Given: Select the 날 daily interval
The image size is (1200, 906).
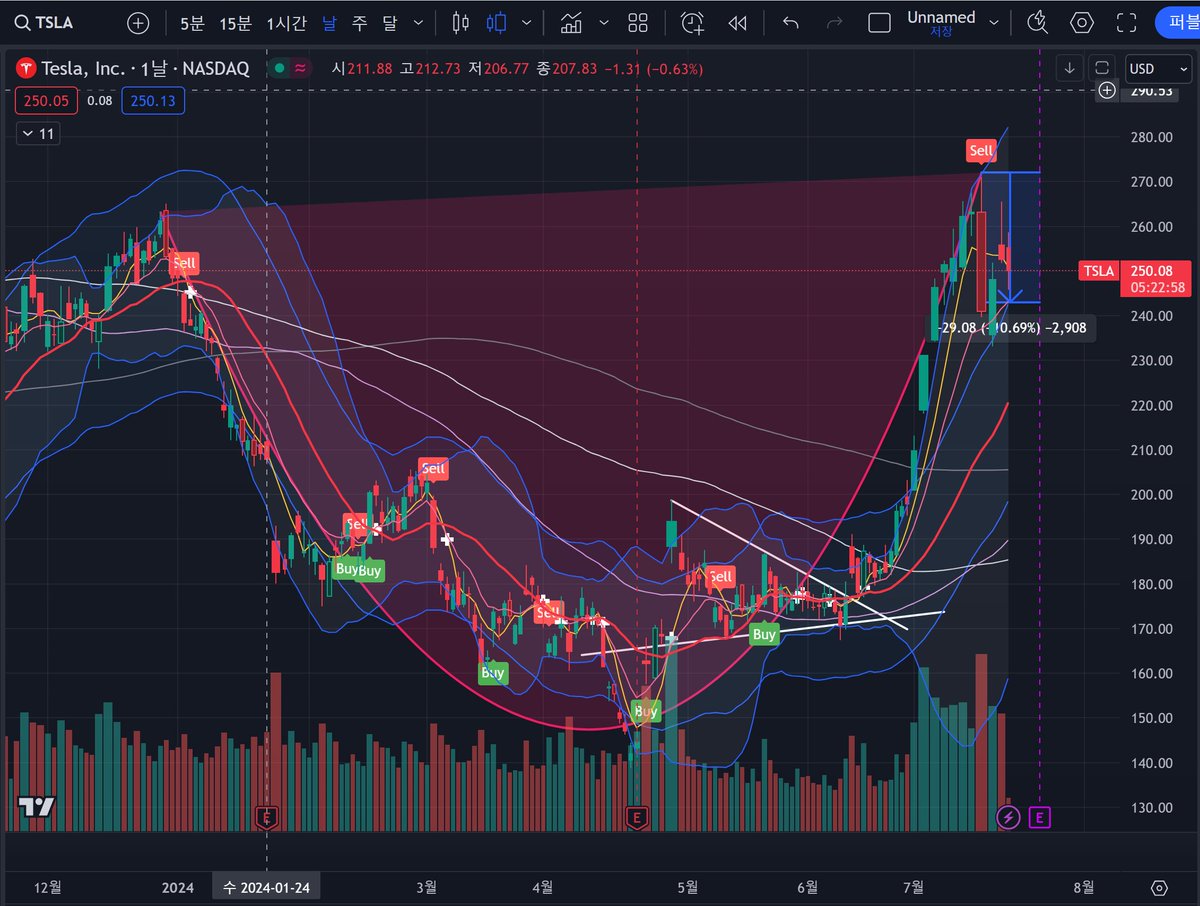Looking at the screenshot, I should (328, 22).
